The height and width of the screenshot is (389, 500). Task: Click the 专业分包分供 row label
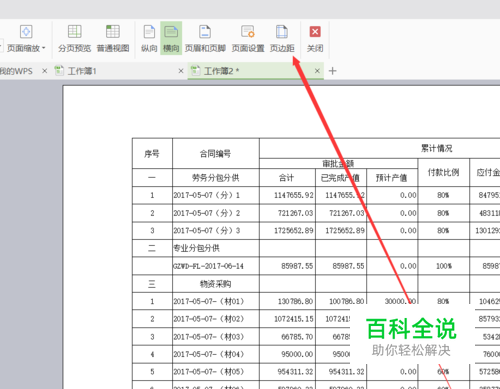(215, 248)
